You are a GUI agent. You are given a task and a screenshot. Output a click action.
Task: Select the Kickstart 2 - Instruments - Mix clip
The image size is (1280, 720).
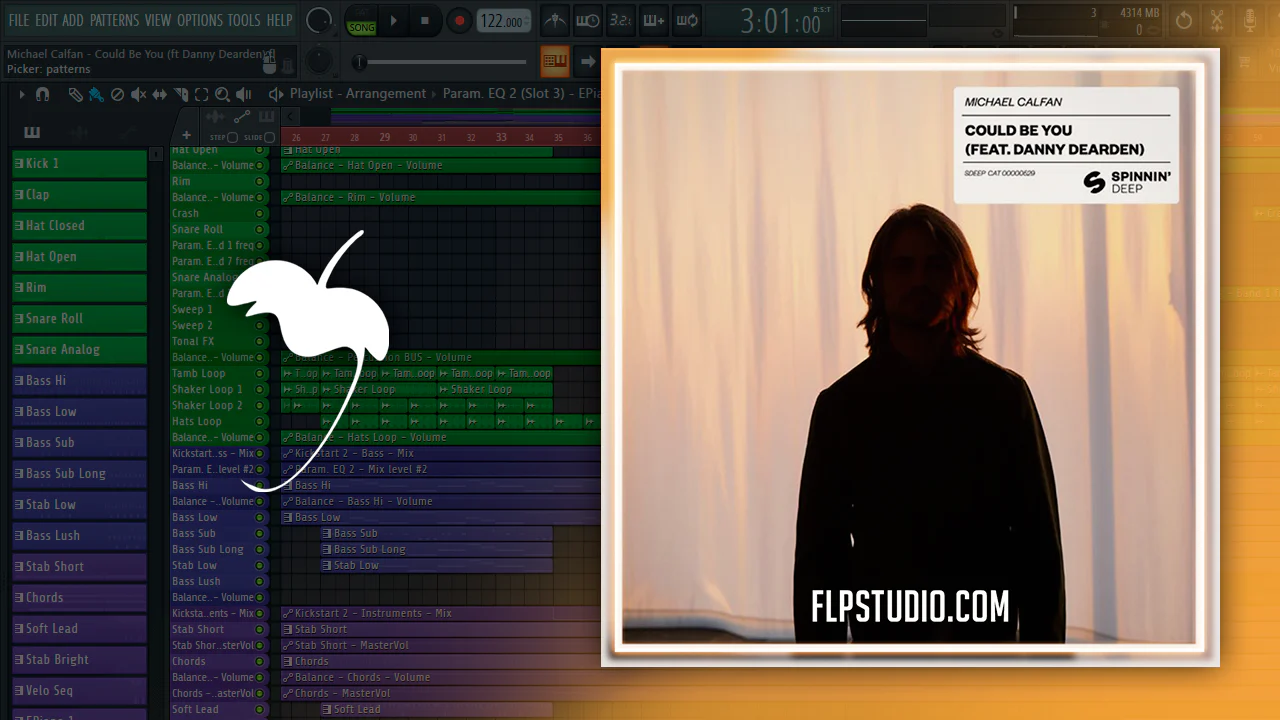(x=441, y=613)
